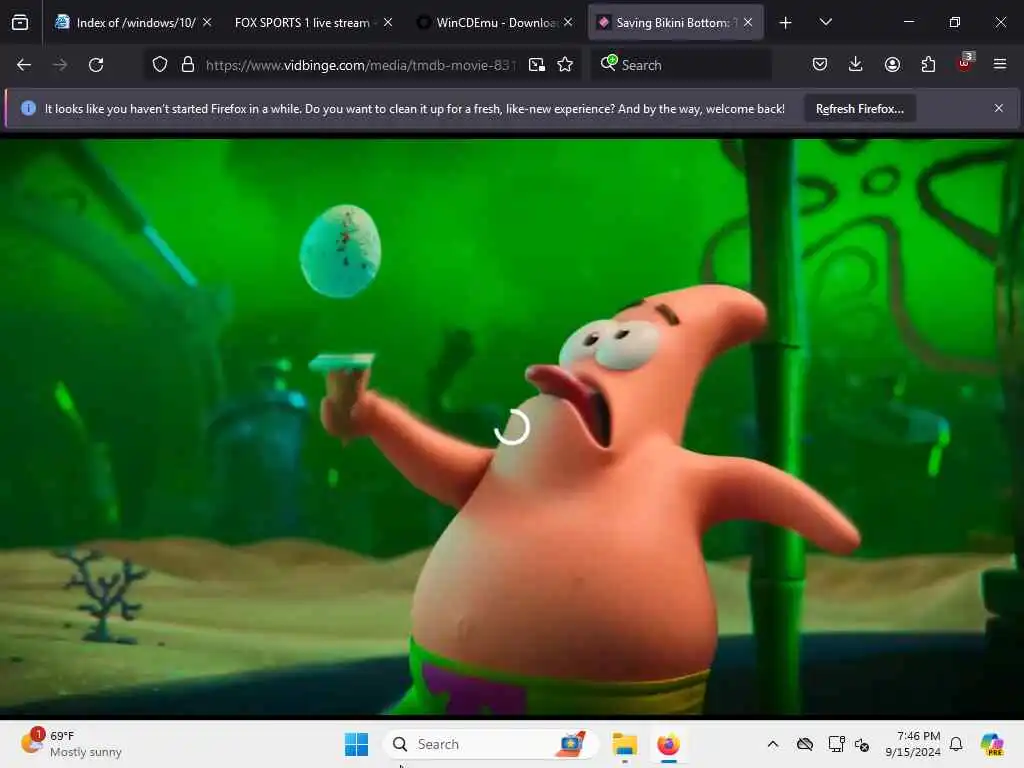Launch Copilot preview from the taskbar
1024x768 pixels.
(992, 744)
